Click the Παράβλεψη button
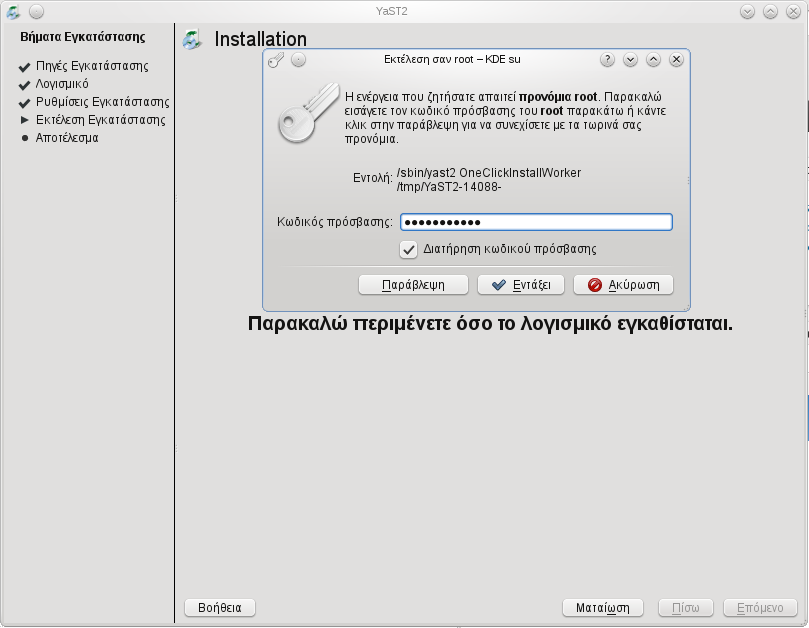The image size is (809, 628). [413, 285]
